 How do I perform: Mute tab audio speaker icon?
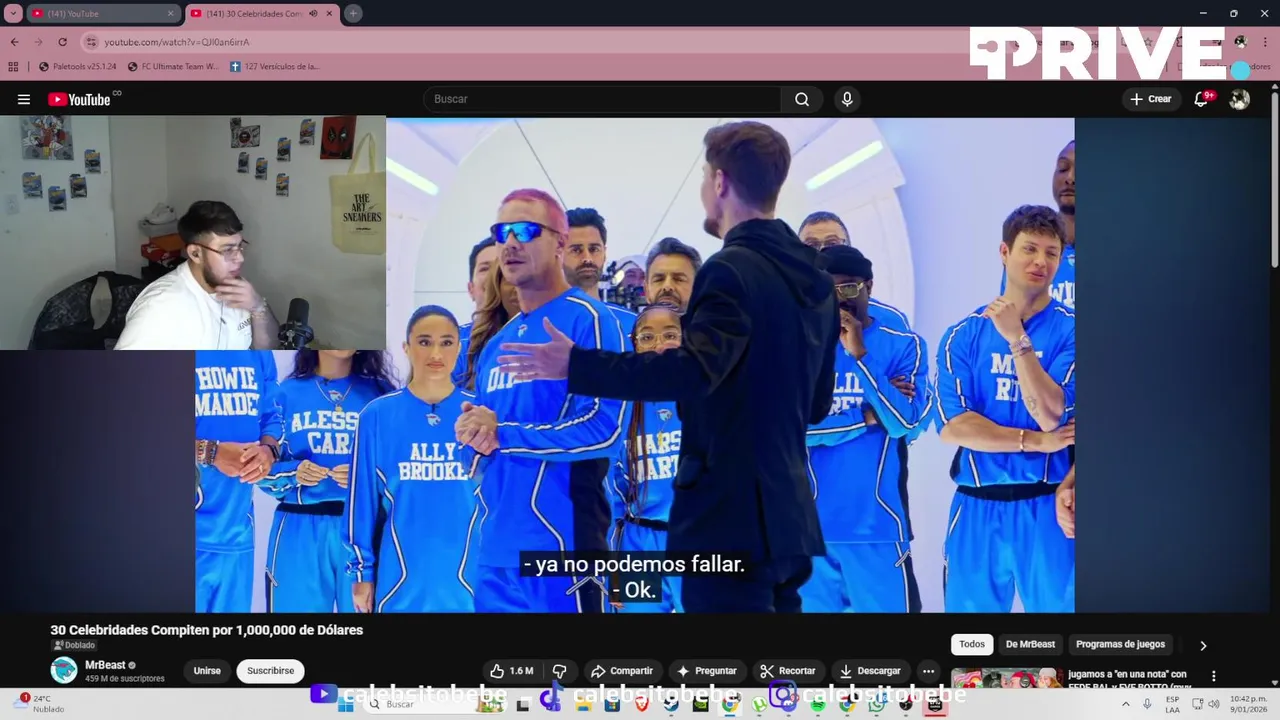point(314,14)
